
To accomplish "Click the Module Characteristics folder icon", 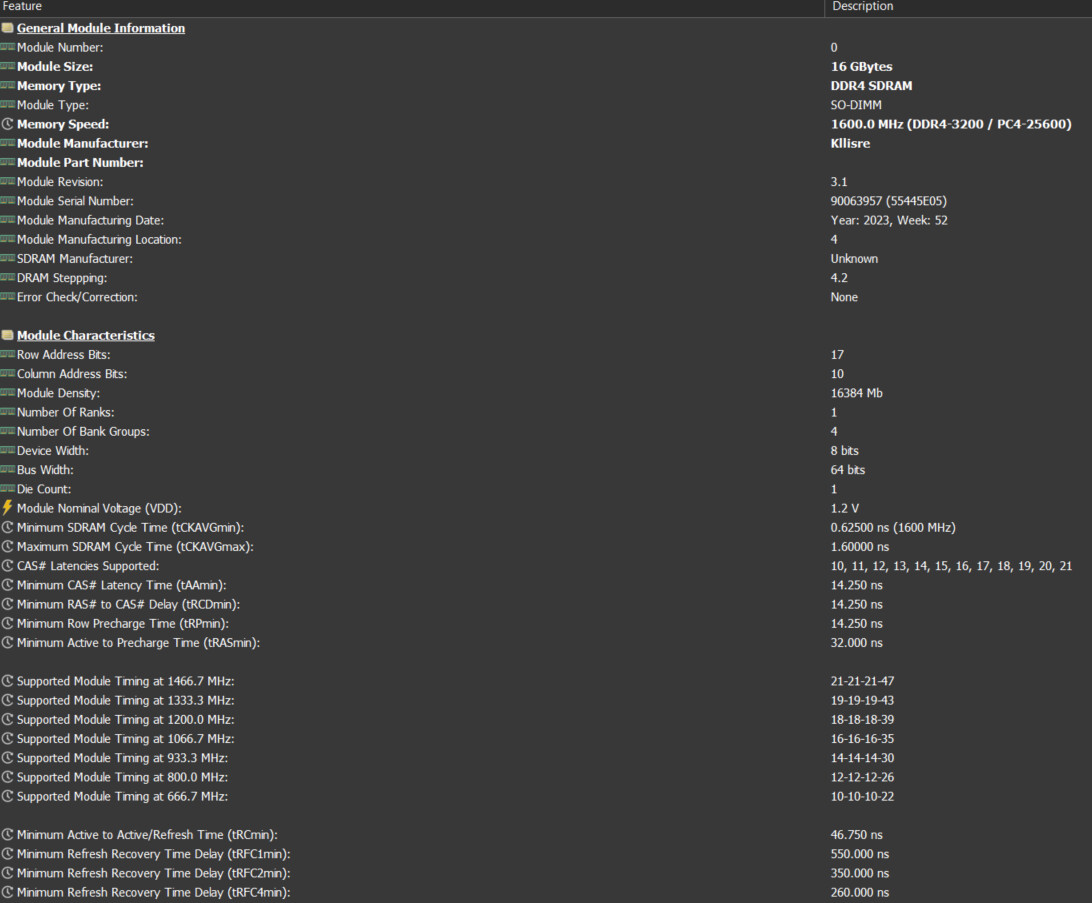I will coord(7,335).
